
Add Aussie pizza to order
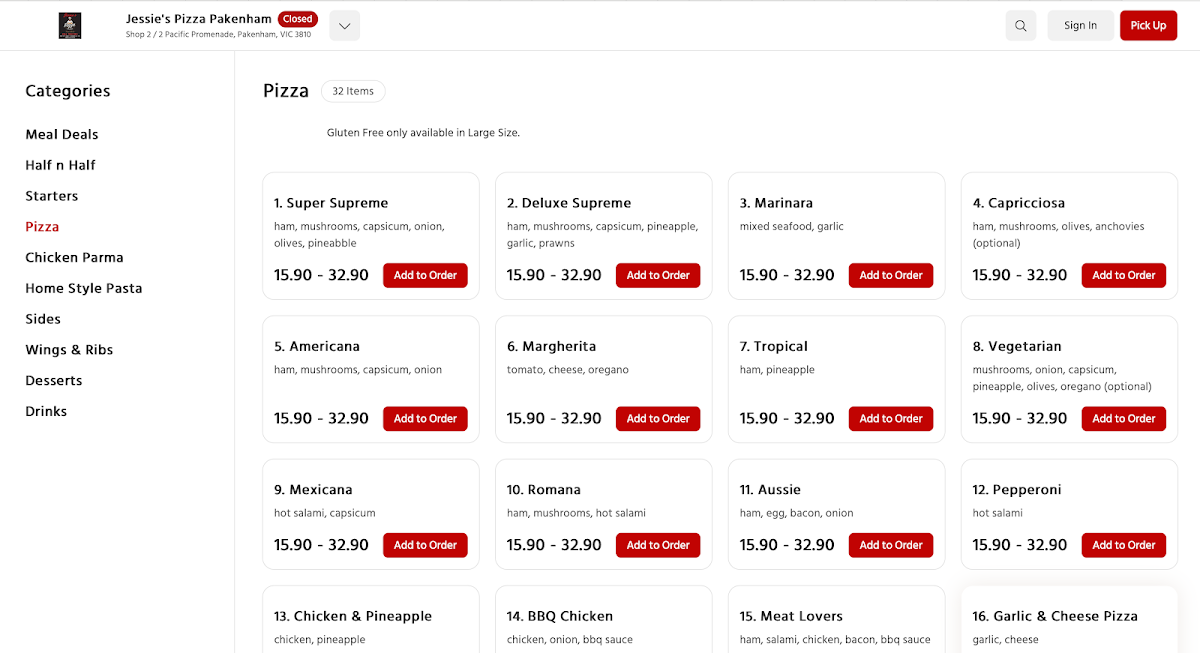(891, 545)
